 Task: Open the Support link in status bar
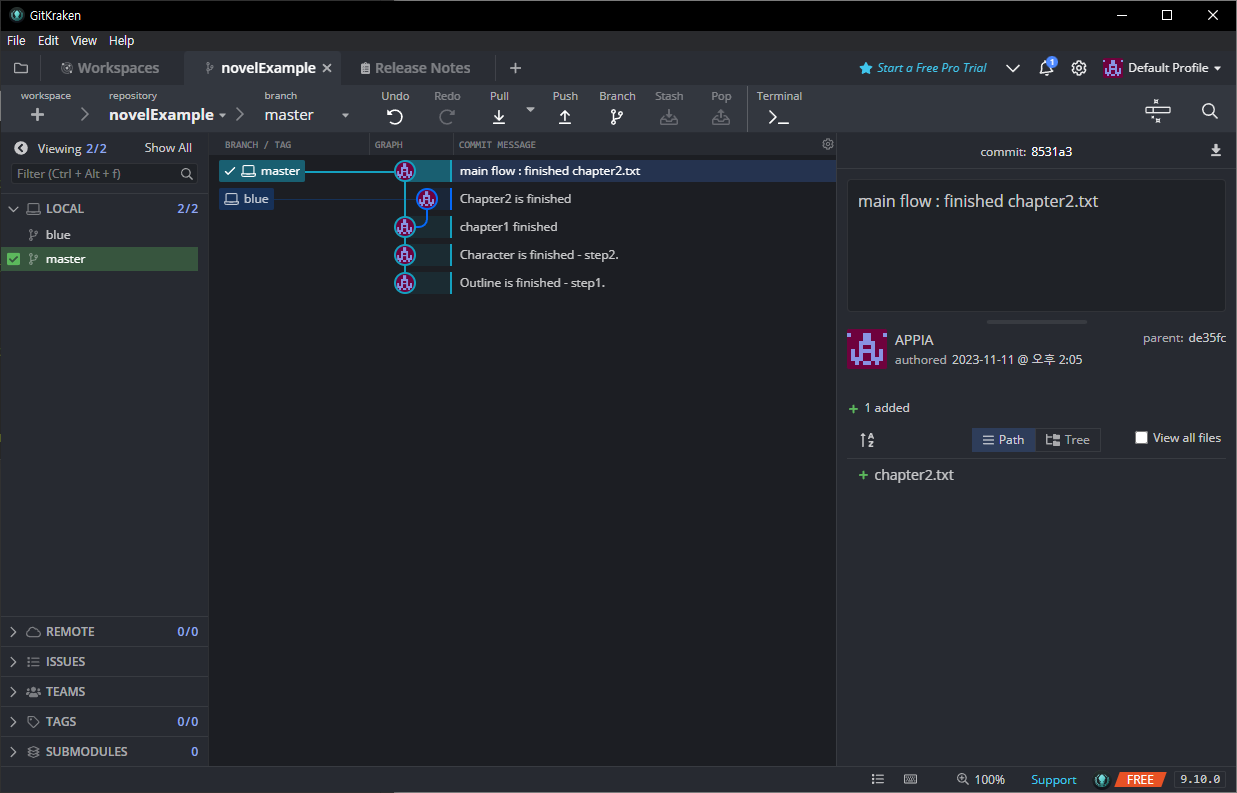(x=1054, y=780)
